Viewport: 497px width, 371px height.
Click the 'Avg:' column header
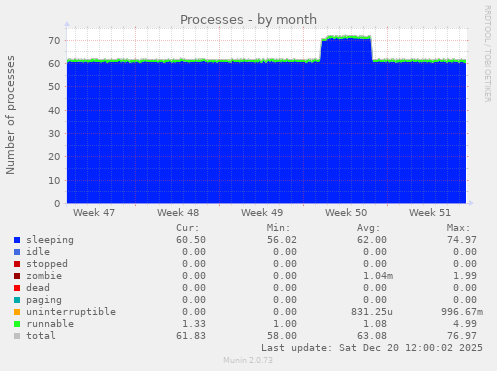tap(368, 228)
